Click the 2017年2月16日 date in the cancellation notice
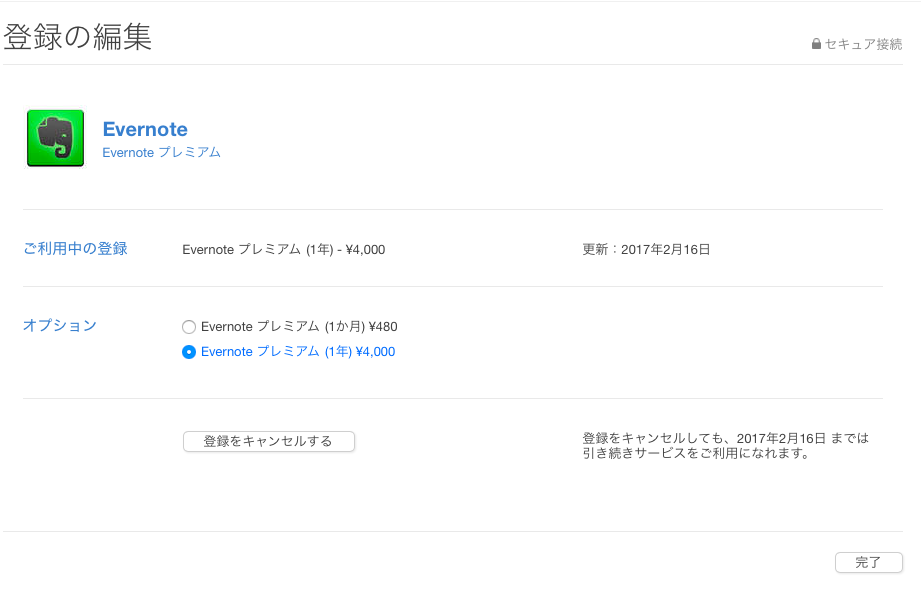The height and width of the screenshot is (598, 921). coord(781,438)
